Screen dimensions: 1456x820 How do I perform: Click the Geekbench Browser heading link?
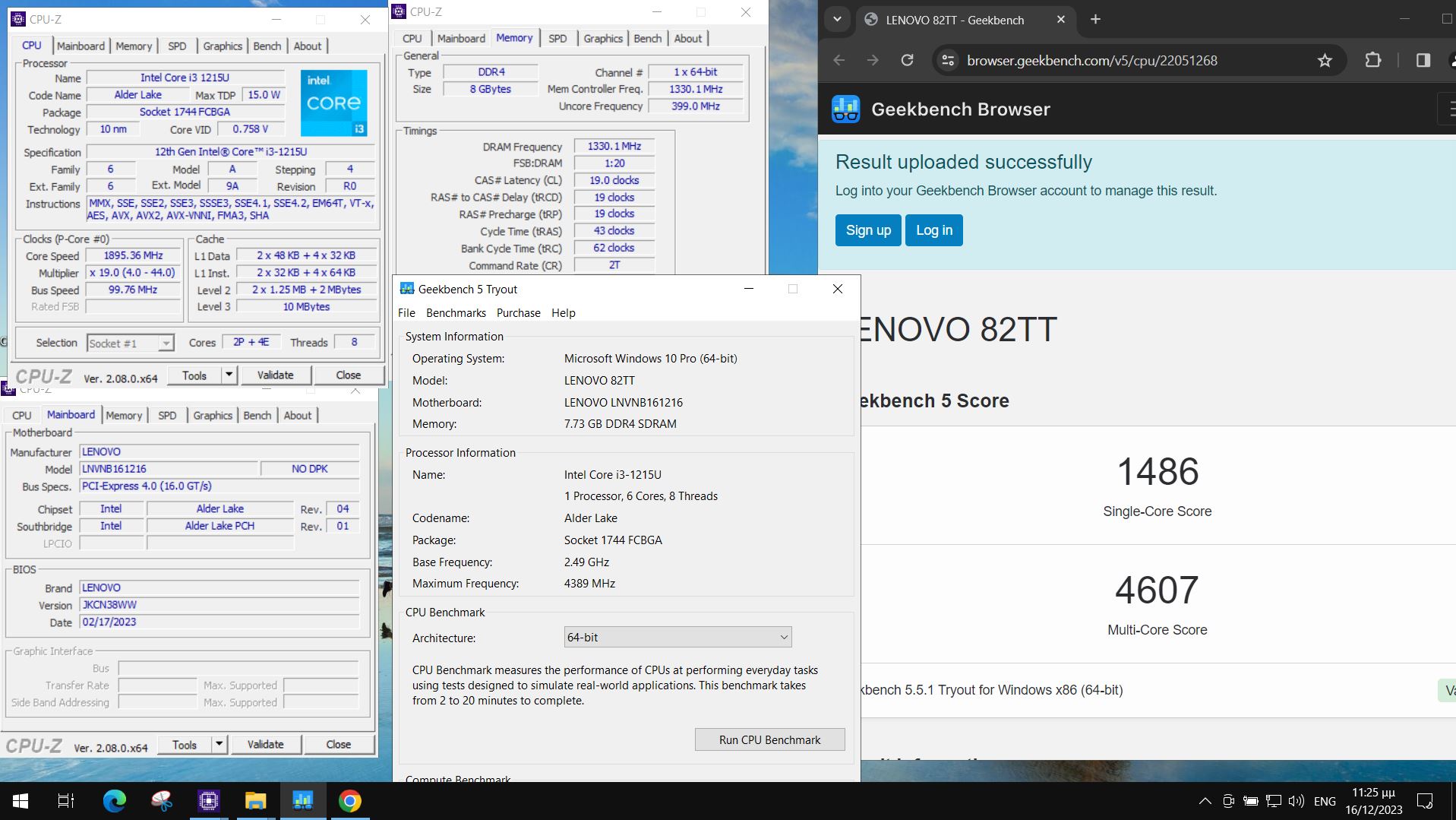[960, 109]
